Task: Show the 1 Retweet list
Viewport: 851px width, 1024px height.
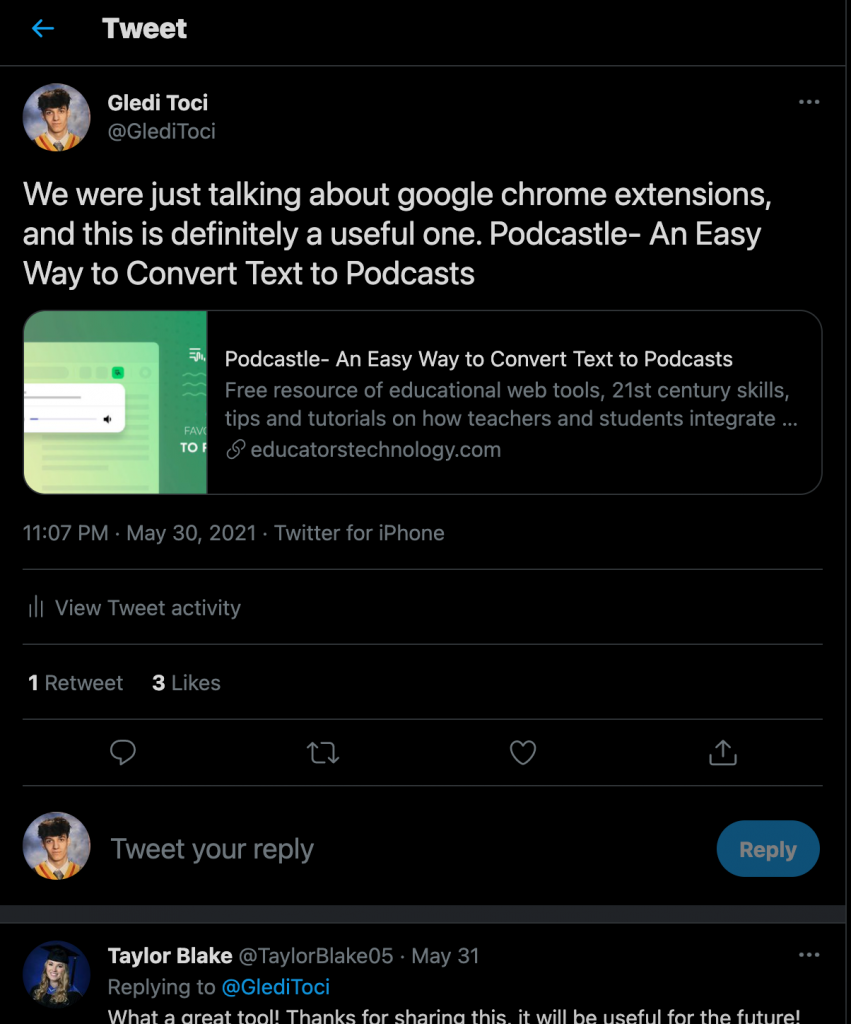Action: pos(75,683)
